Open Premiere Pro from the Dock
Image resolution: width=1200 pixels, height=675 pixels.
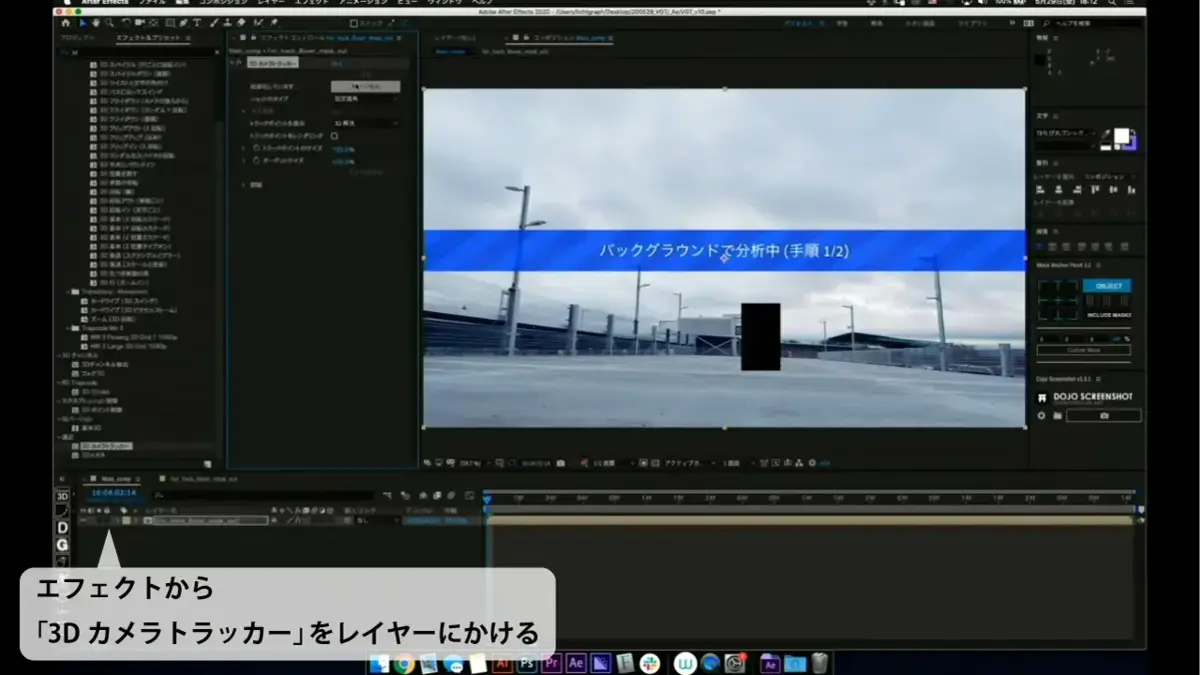(552, 663)
